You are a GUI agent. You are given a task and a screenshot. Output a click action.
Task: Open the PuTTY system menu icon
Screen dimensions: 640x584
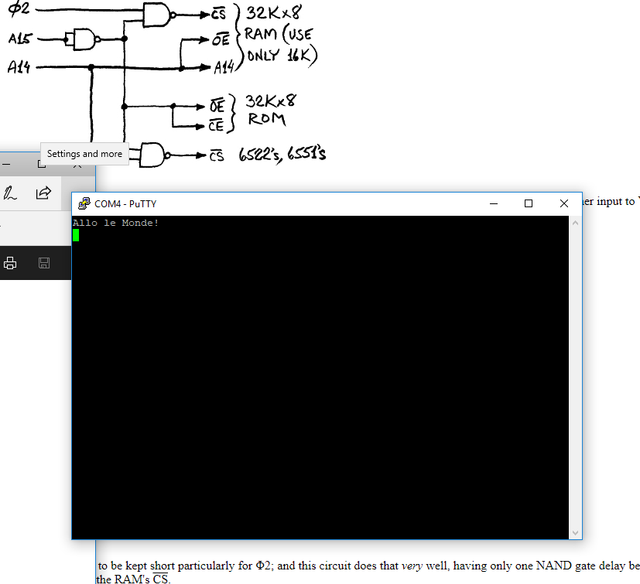[x=84, y=203]
